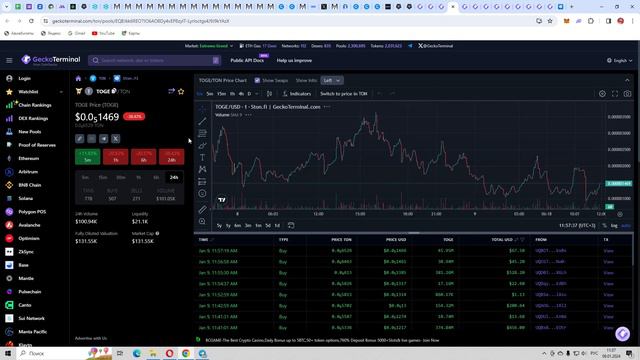Viewport: 640px width, 360px height.
Task: Open DEX Rankings in sidebar
Action: pos(33,118)
